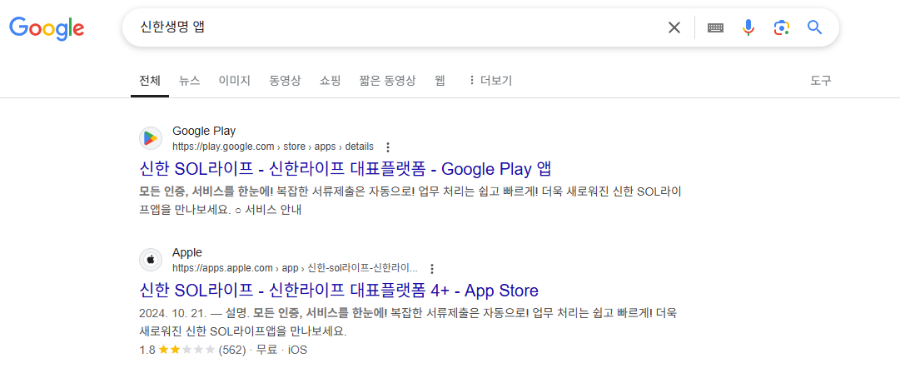Open the 웹 tab
Viewport: 900px width, 371px height.
coord(440,80)
